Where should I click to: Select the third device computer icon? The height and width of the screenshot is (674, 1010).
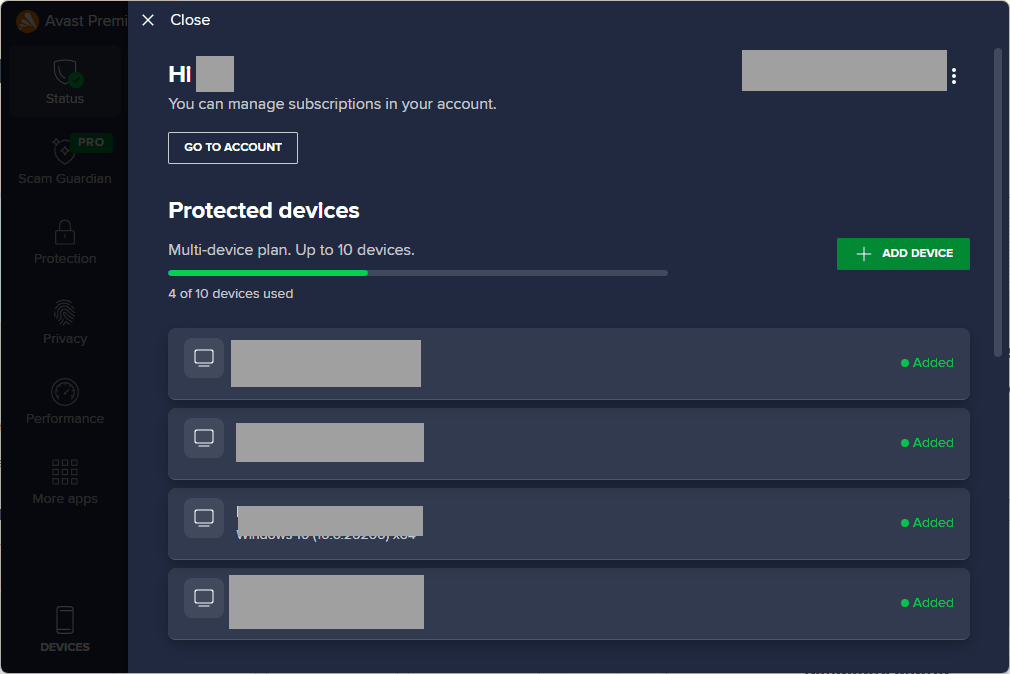click(x=204, y=518)
